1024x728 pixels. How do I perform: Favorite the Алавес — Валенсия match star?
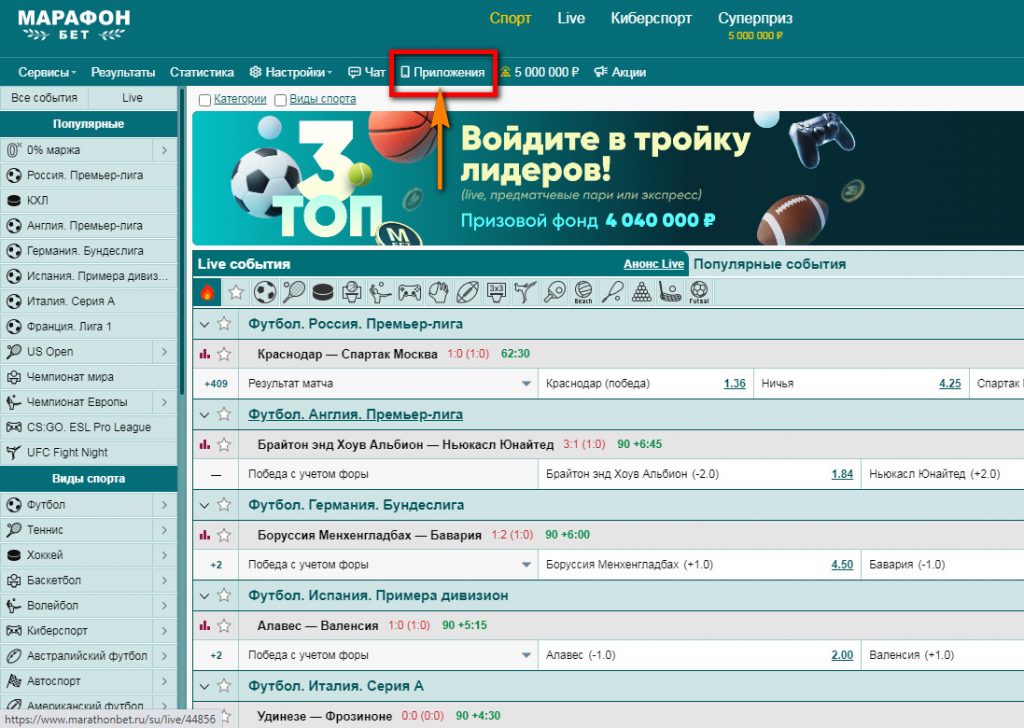point(224,626)
